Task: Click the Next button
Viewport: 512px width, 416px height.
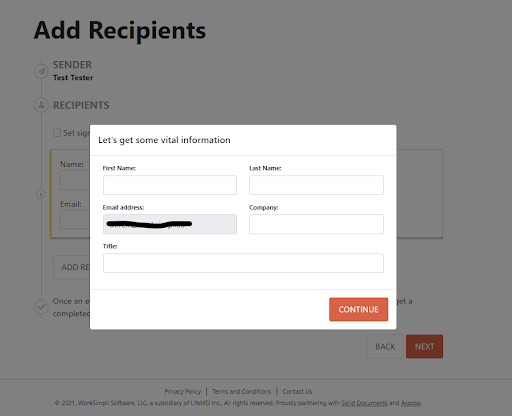Action: pyautogui.click(x=424, y=347)
